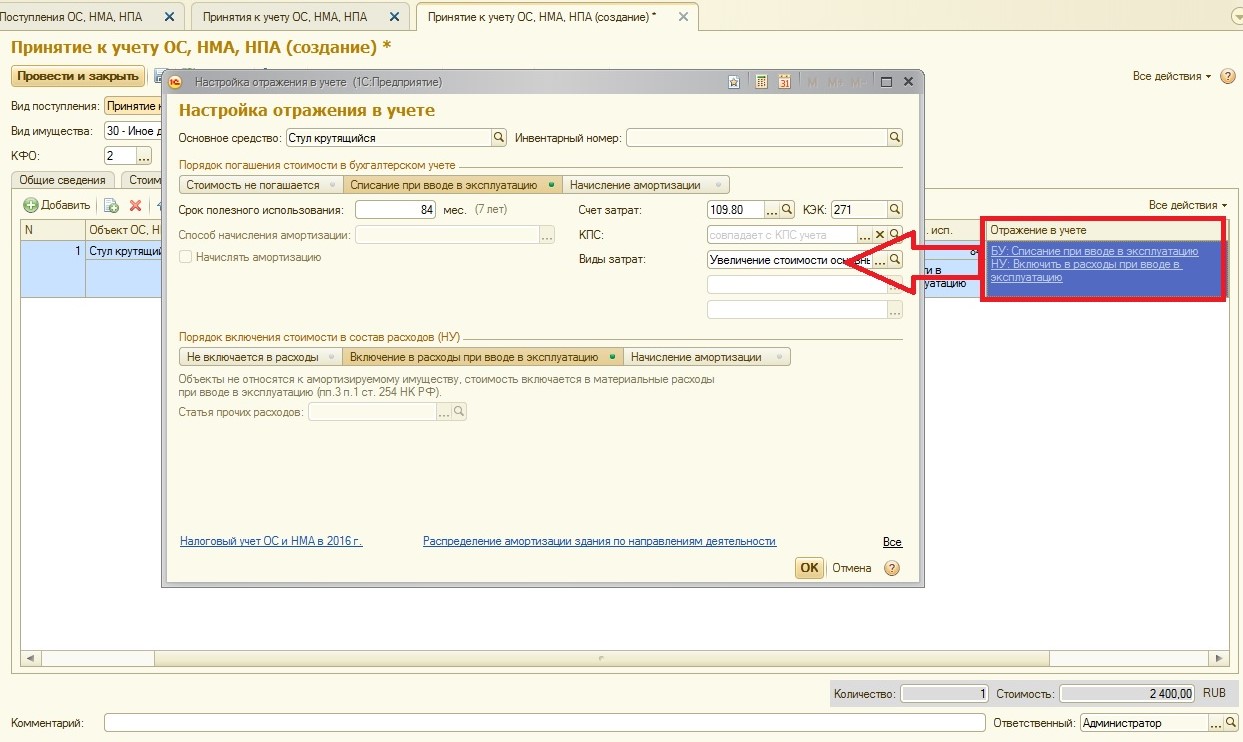This screenshot has width=1243, height=742.
Task: Click magnifier icon next to Основное средство field
Action: pyautogui.click(x=498, y=138)
